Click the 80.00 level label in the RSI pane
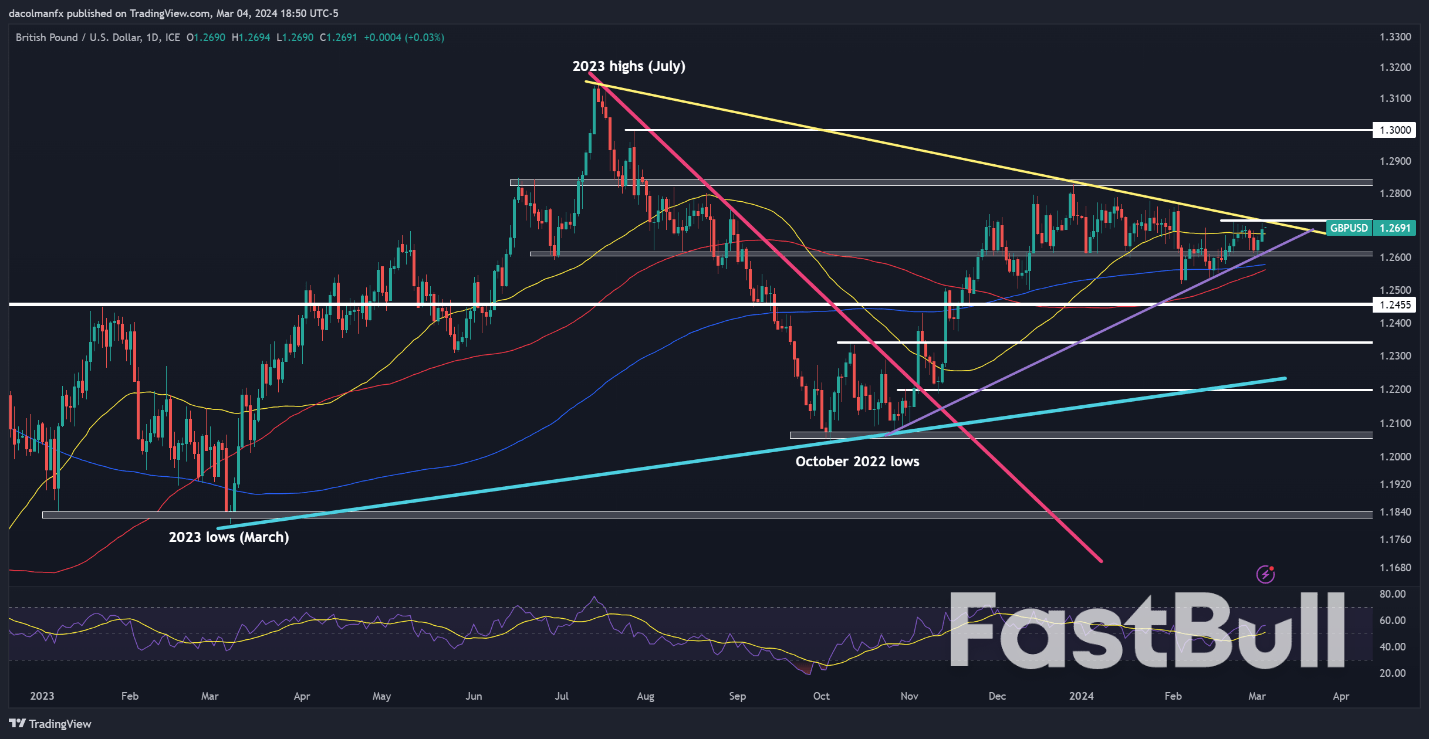This screenshot has width=1429, height=739. click(1394, 594)
